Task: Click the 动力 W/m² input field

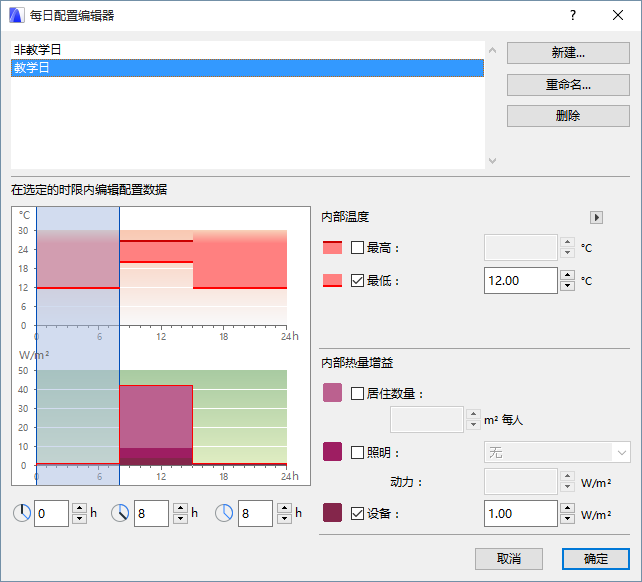Action: [520, 482]
